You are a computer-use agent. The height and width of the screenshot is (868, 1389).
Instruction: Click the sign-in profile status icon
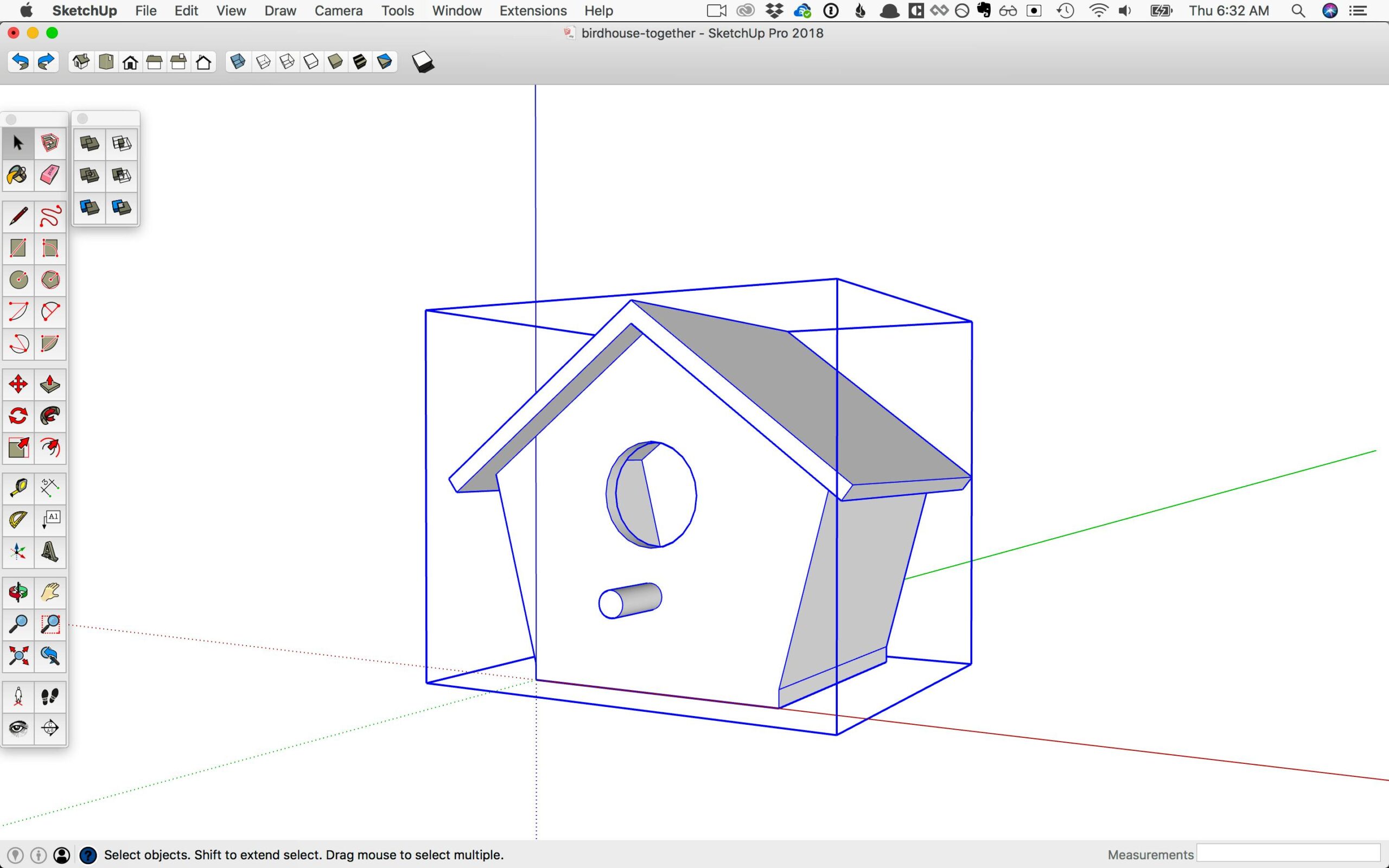pos(62,855)
